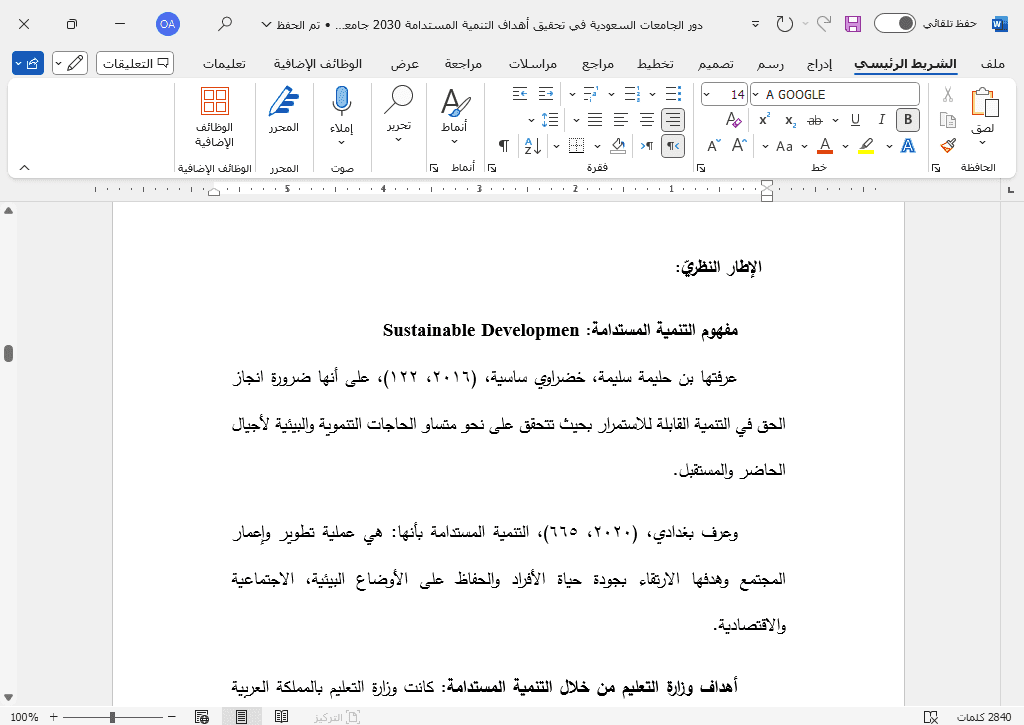Open the Editor (المحرر) pane
This screenshot has width=1024, height=725.
(283, 110)
